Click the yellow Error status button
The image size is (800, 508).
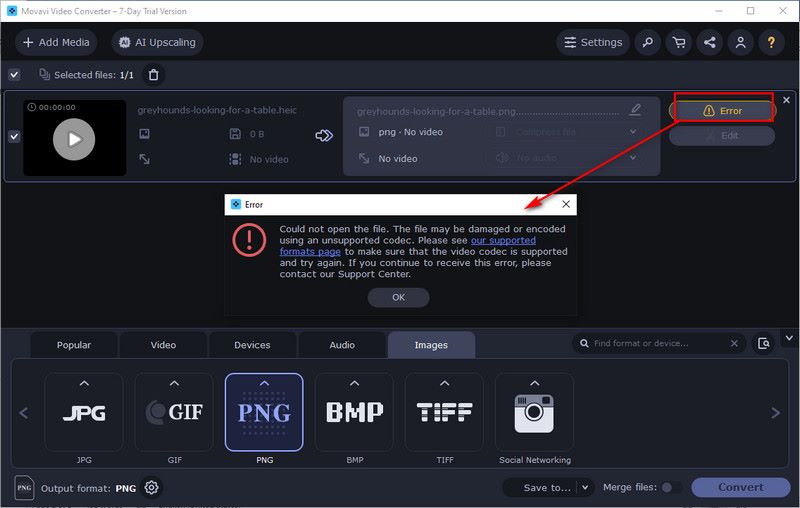coord(722,111)
